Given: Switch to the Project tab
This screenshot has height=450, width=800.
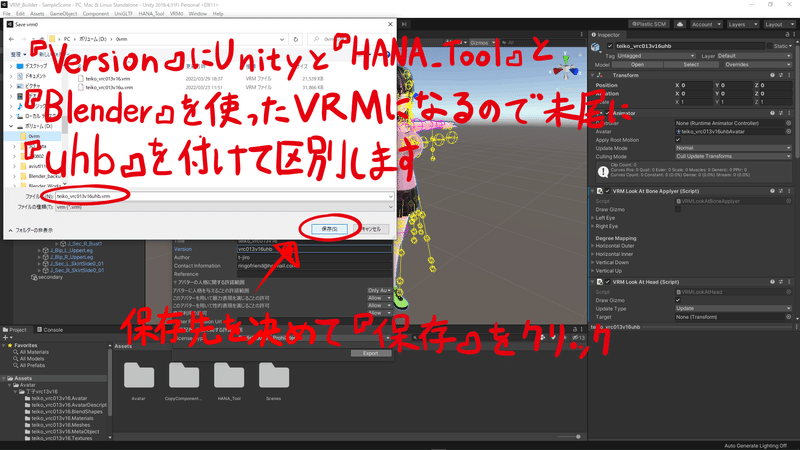Looking at the screenshot, I should [15, 330].
